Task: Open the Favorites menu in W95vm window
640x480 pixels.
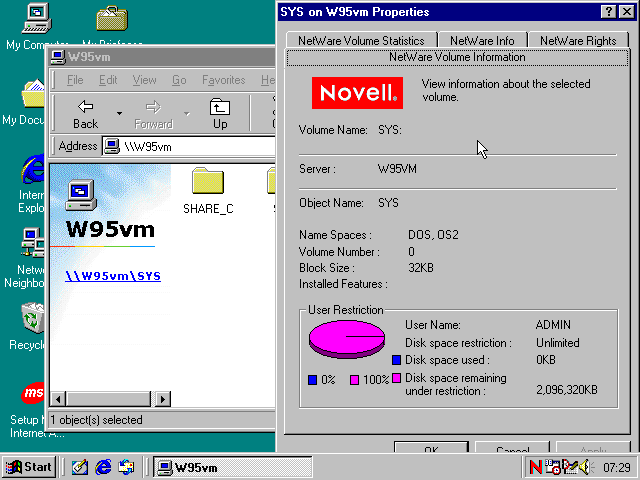Action: tap(224, 80)
